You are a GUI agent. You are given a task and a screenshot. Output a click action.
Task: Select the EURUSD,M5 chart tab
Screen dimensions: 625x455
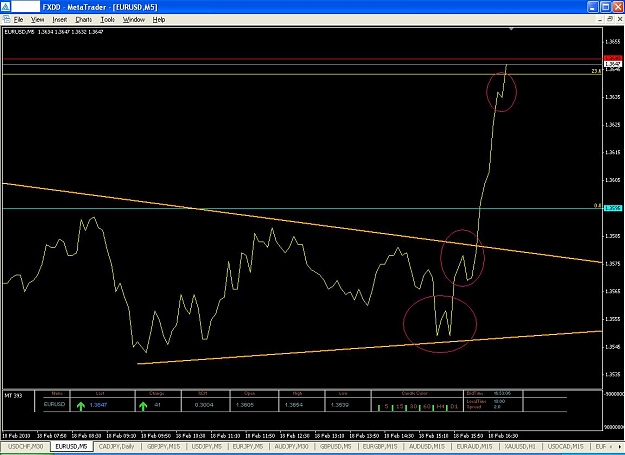[71, 447]
